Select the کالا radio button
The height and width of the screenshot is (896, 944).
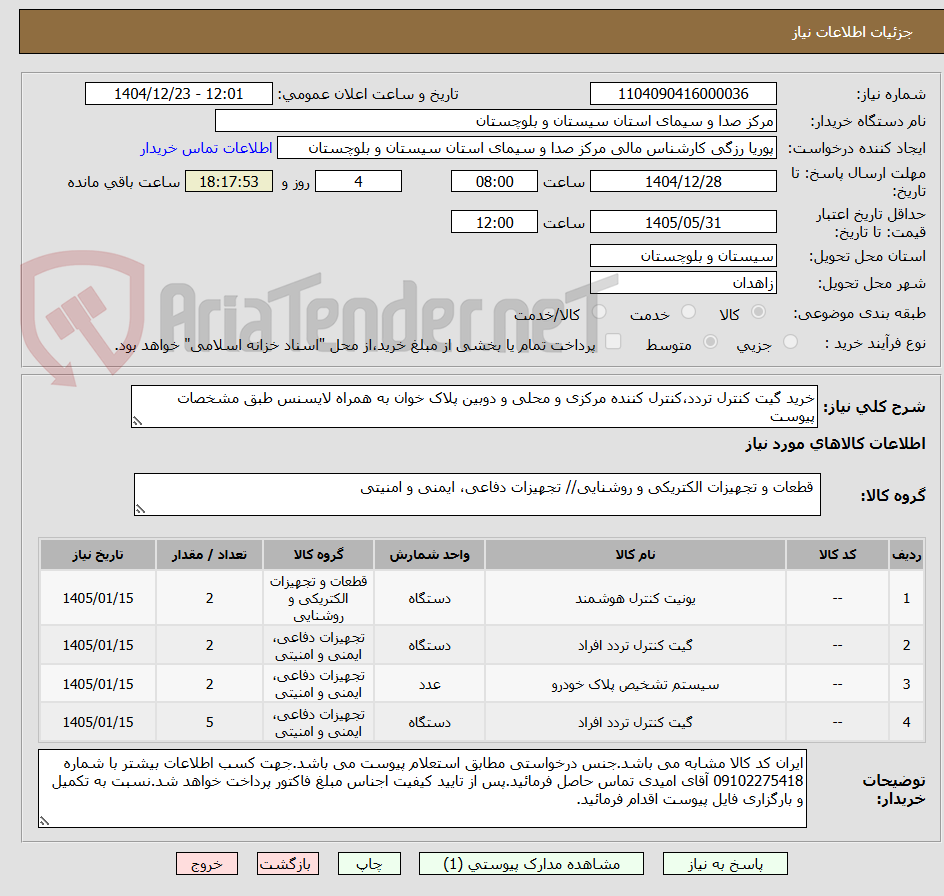758,312
